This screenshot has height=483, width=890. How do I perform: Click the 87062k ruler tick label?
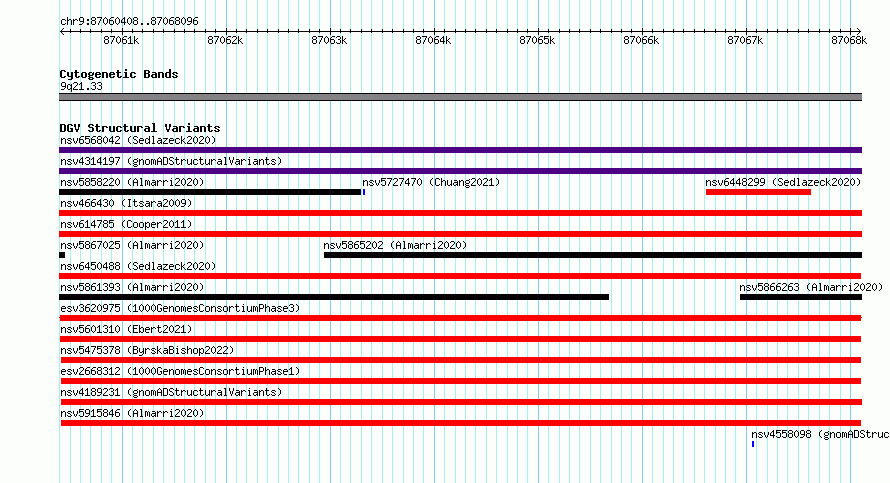click(x=225, y=41)
